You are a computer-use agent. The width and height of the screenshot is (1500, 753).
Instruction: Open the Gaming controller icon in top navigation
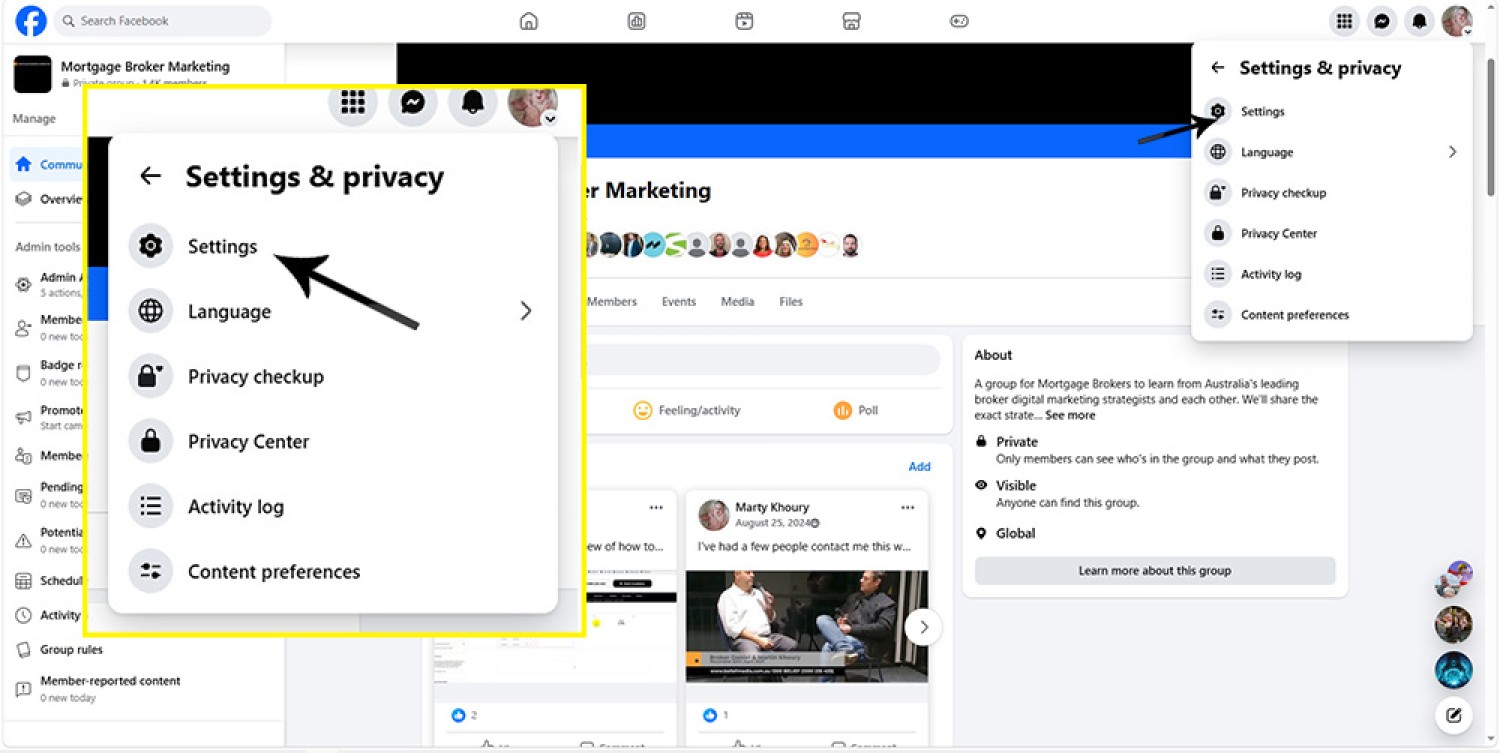tap(959, 21)
